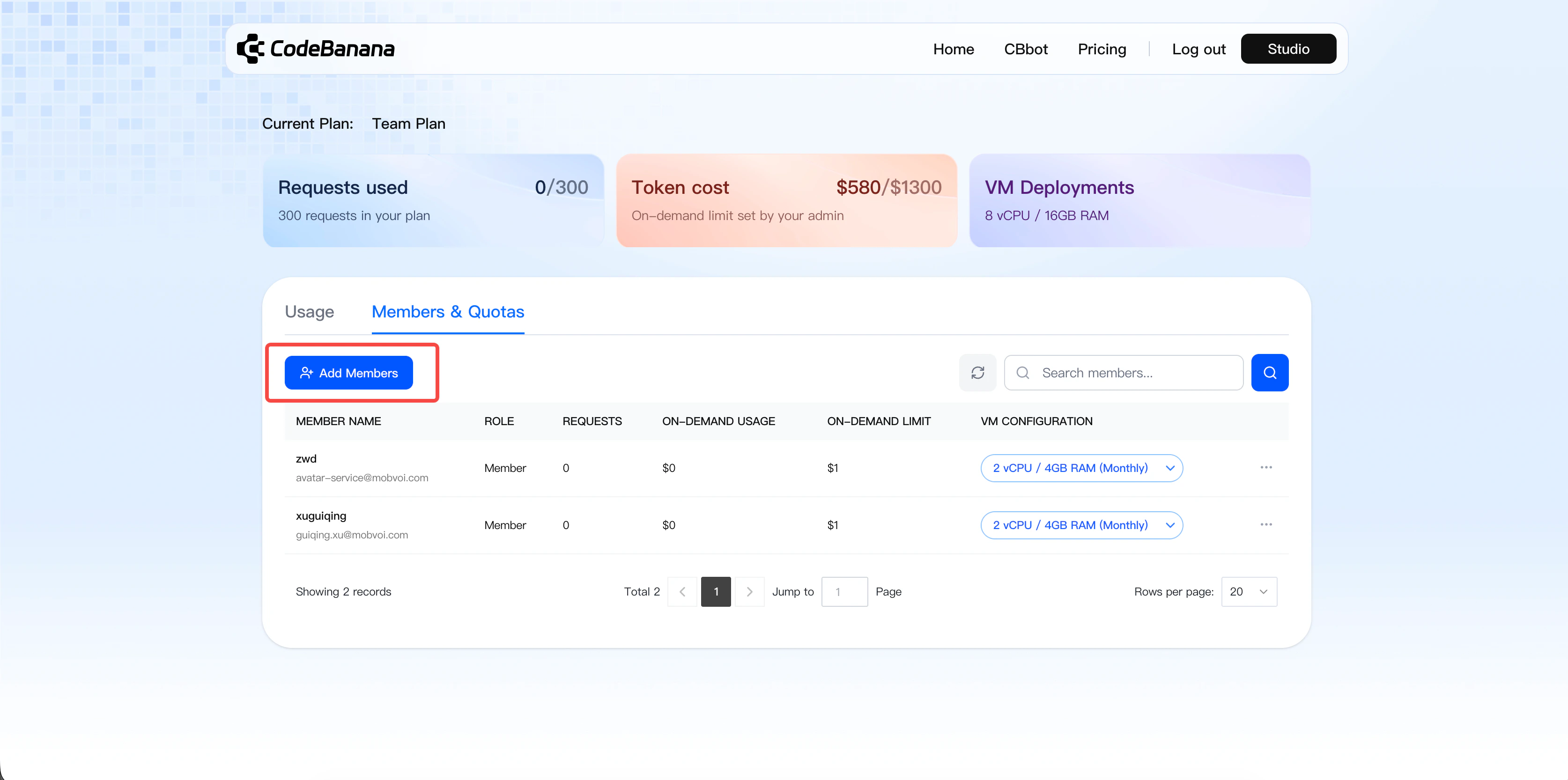Click the Jump to page number field

point(844,592)
